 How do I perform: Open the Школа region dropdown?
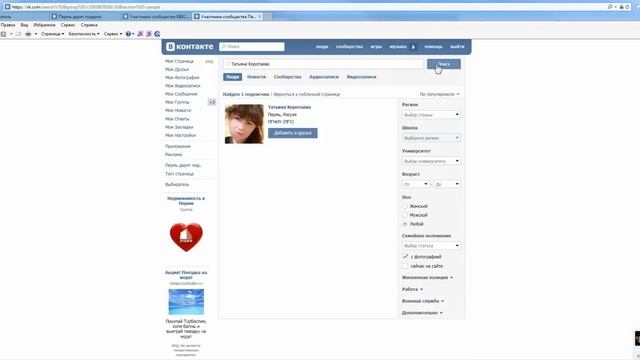pos(431,138)
